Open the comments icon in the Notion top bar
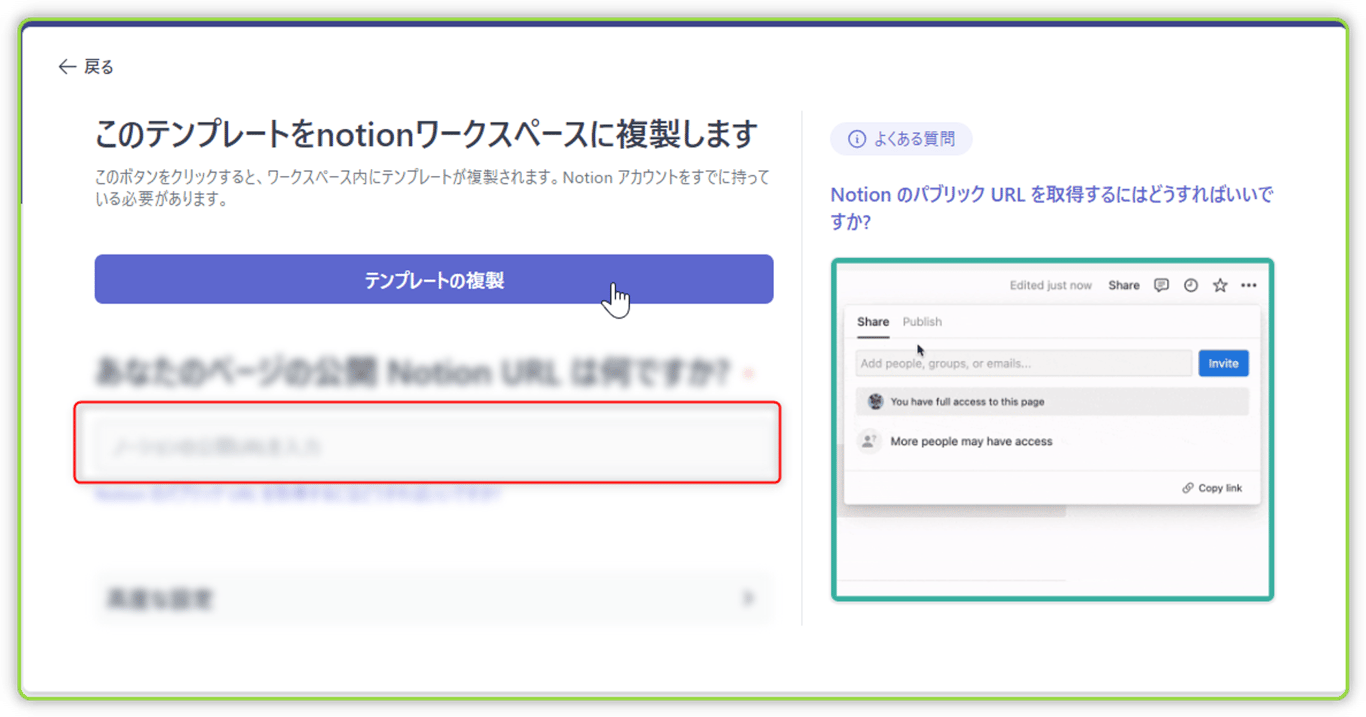The width and height of the screenshot is (1366, 717). 1161,285
